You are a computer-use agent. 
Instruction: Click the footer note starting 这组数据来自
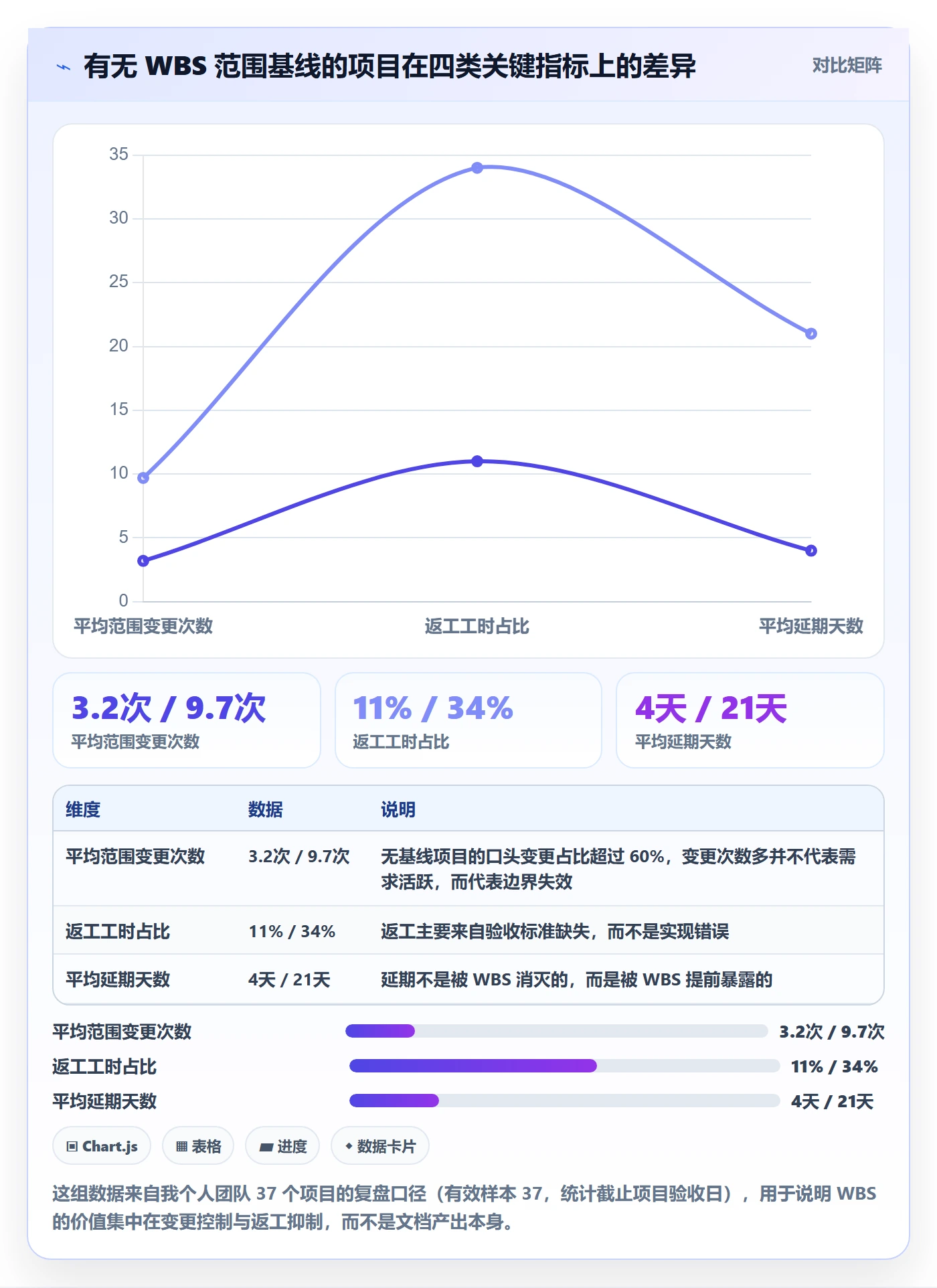tap(464, 1207)
